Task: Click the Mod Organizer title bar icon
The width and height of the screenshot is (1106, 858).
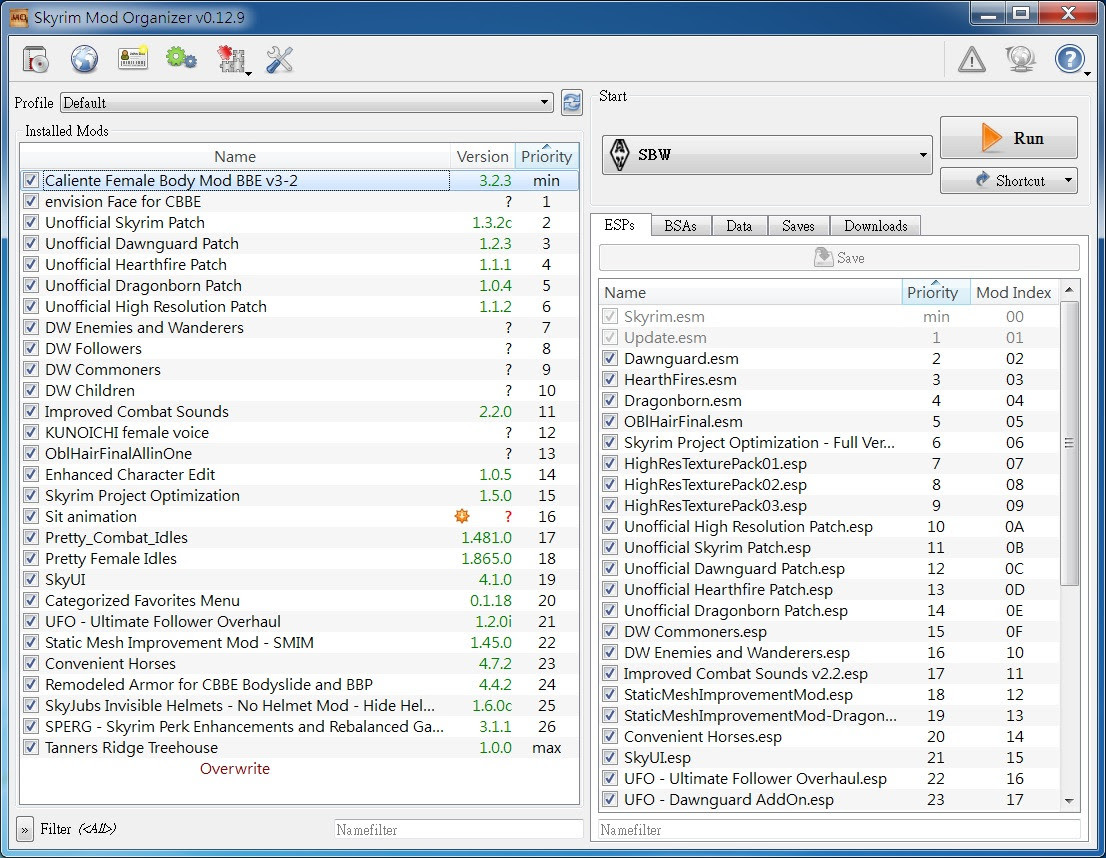Action: 19,18
